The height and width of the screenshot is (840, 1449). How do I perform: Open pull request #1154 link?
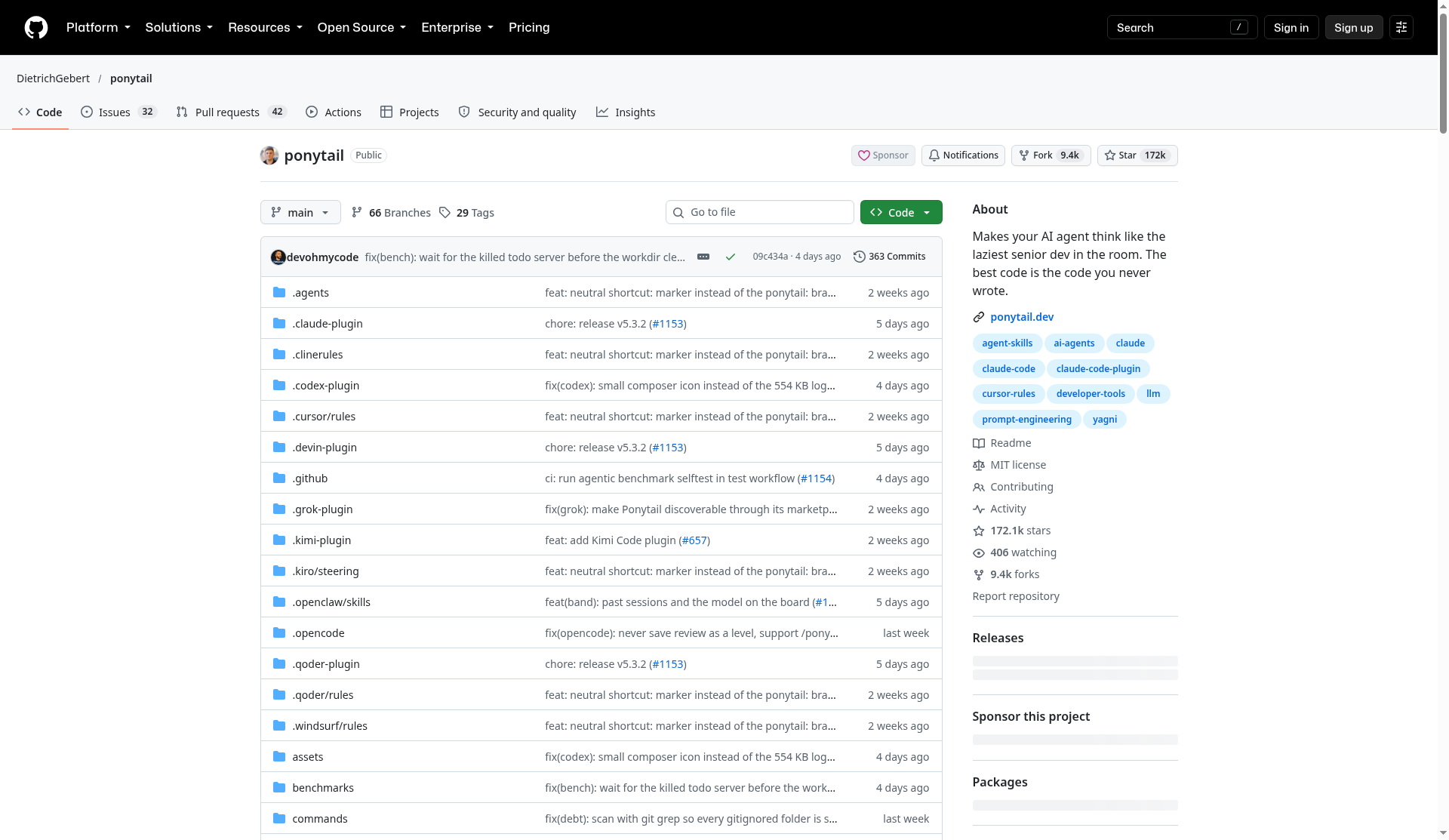[x=816, y=478]
